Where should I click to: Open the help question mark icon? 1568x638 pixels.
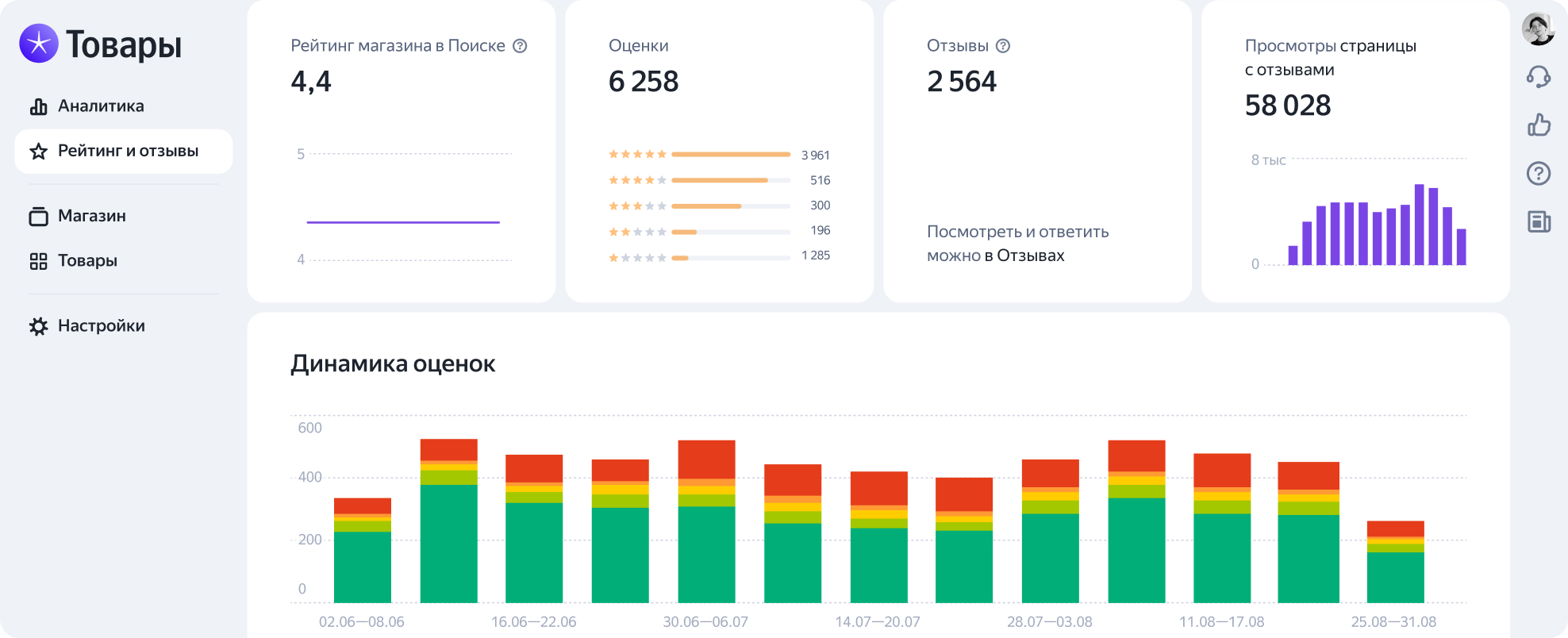coord(1539,173)
